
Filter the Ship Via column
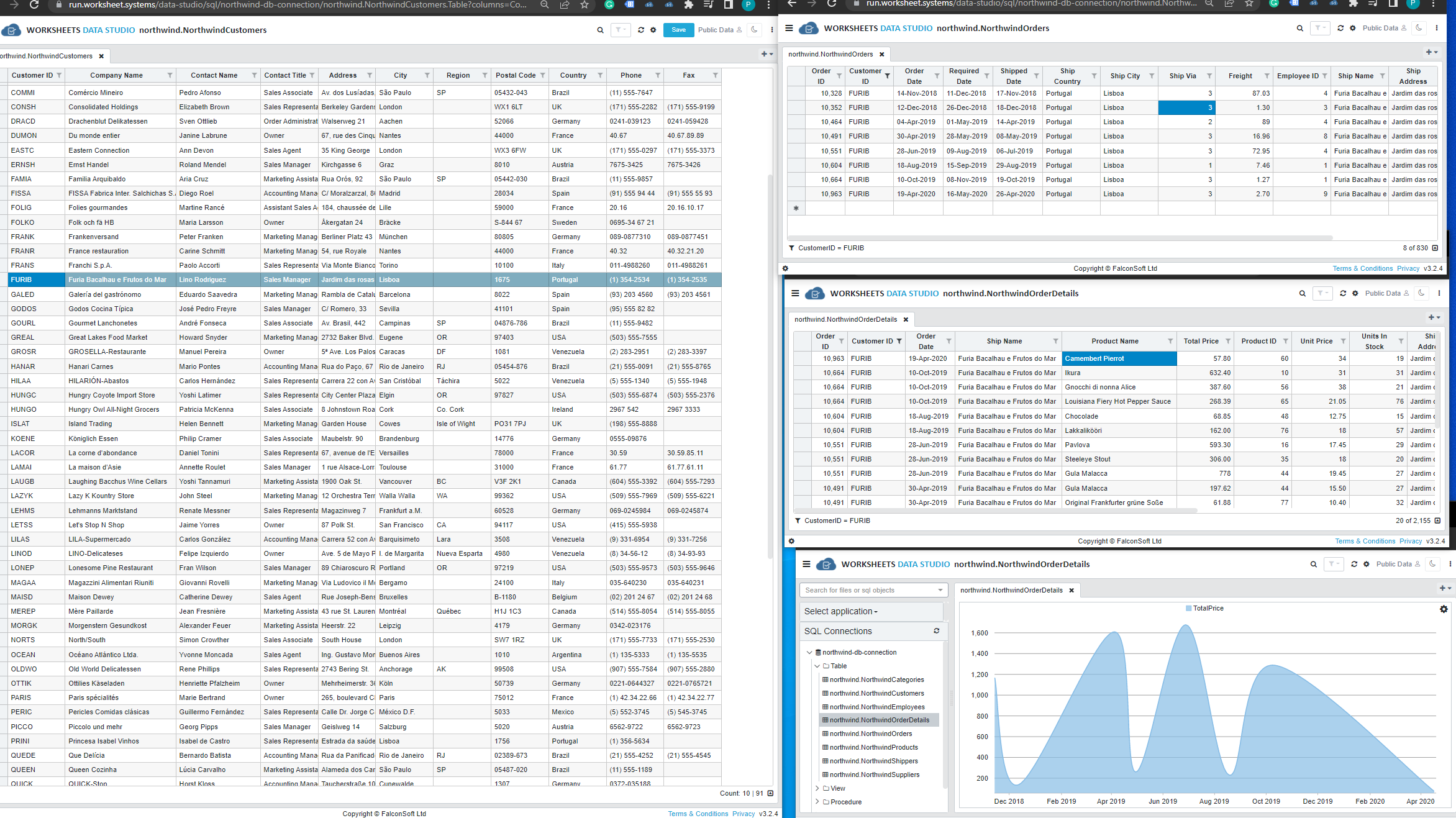pos(1209,76)
